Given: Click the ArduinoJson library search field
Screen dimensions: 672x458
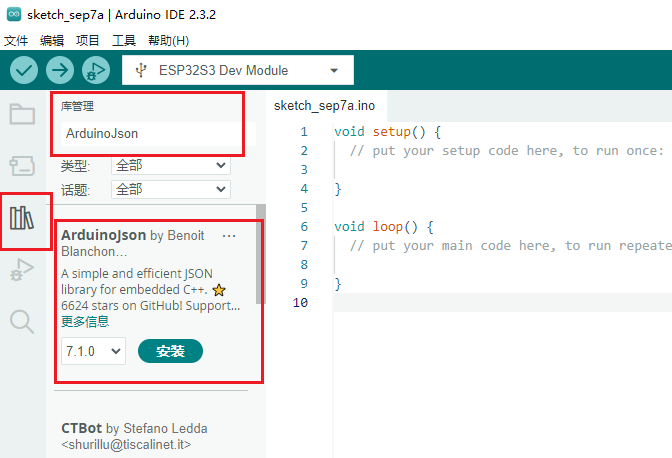Looking at the screenshot, I should coord(158,134).
